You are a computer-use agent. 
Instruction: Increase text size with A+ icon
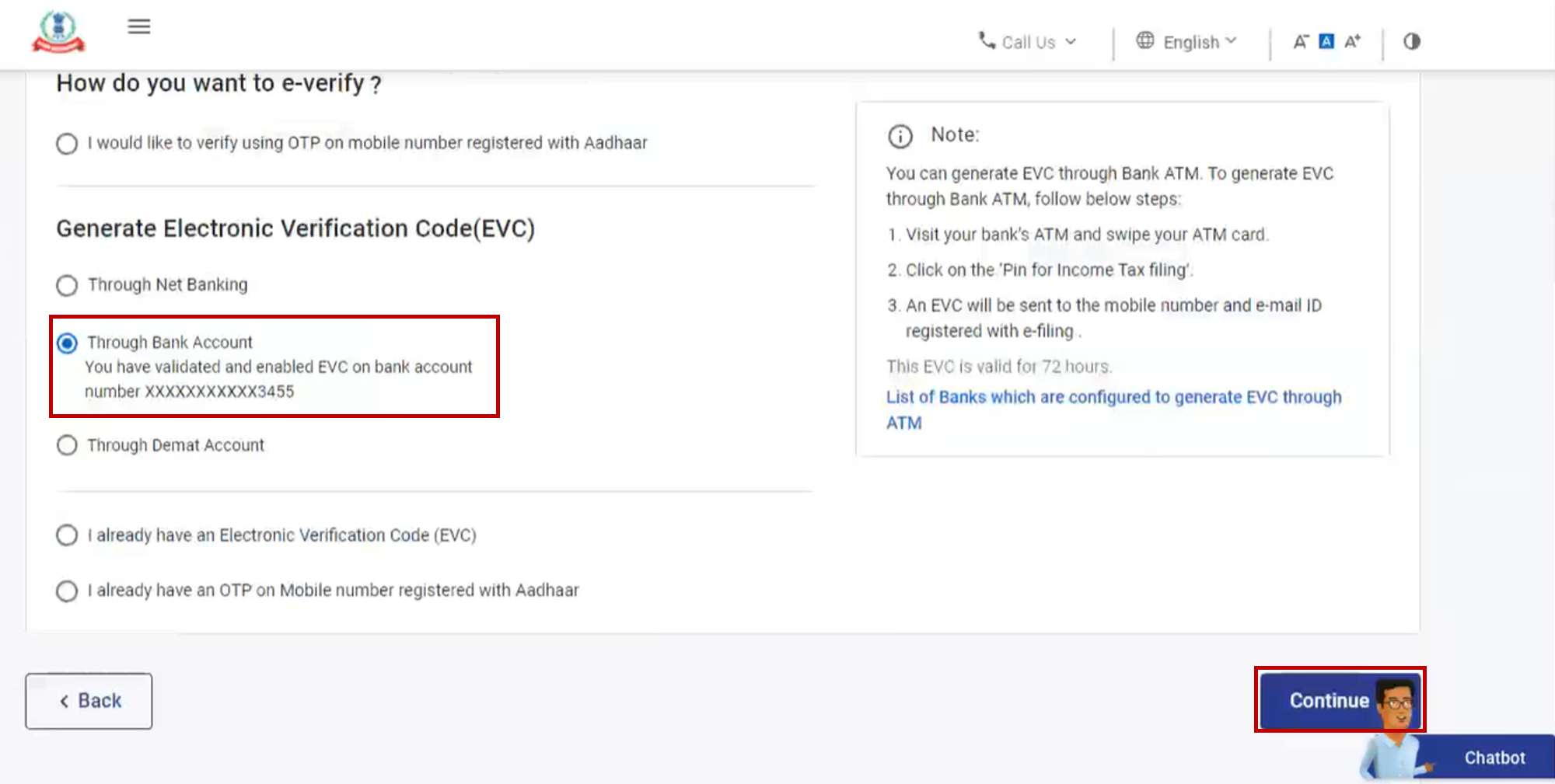[1352, 42]
